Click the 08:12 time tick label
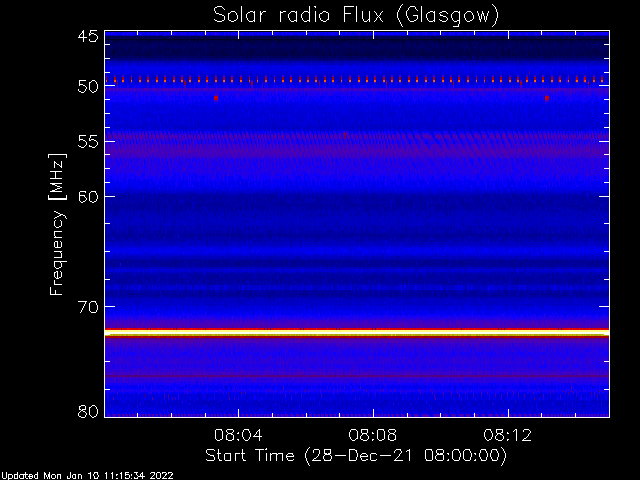The width and height of the screenshot is (640, 480). (x=507, y=436)
